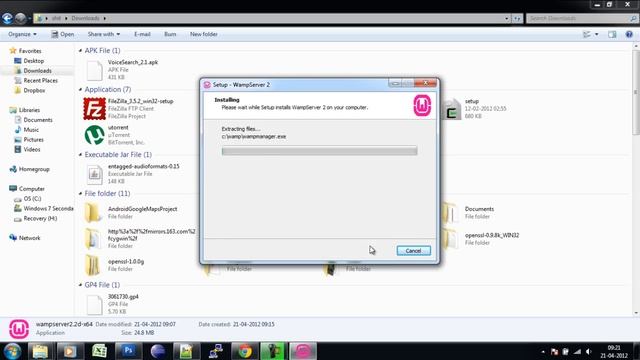
Task: Open the address bar history dropdown
Action: click(x=507, y=18)
